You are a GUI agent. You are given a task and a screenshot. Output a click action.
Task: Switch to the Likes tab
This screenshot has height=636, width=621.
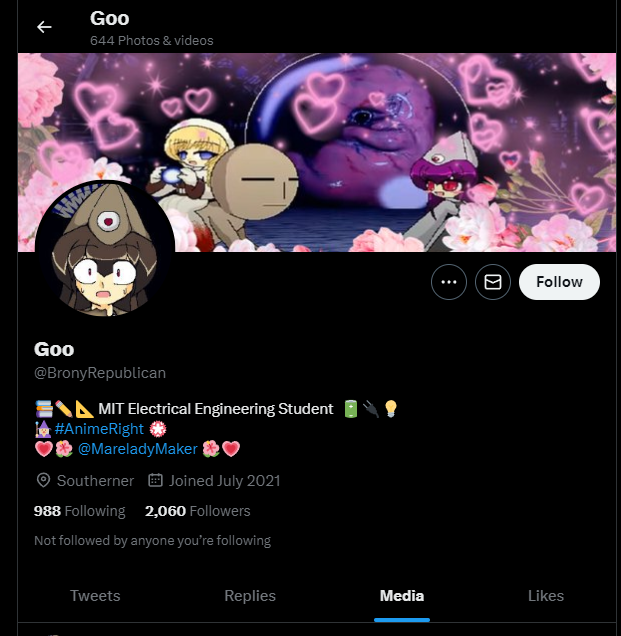point(546,595)
